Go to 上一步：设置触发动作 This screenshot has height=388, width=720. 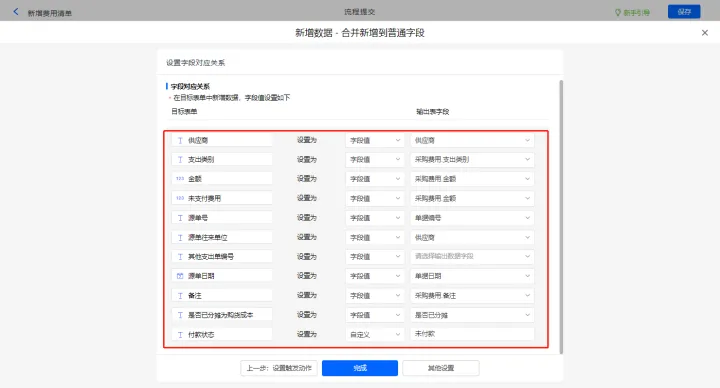pos(279,368)
